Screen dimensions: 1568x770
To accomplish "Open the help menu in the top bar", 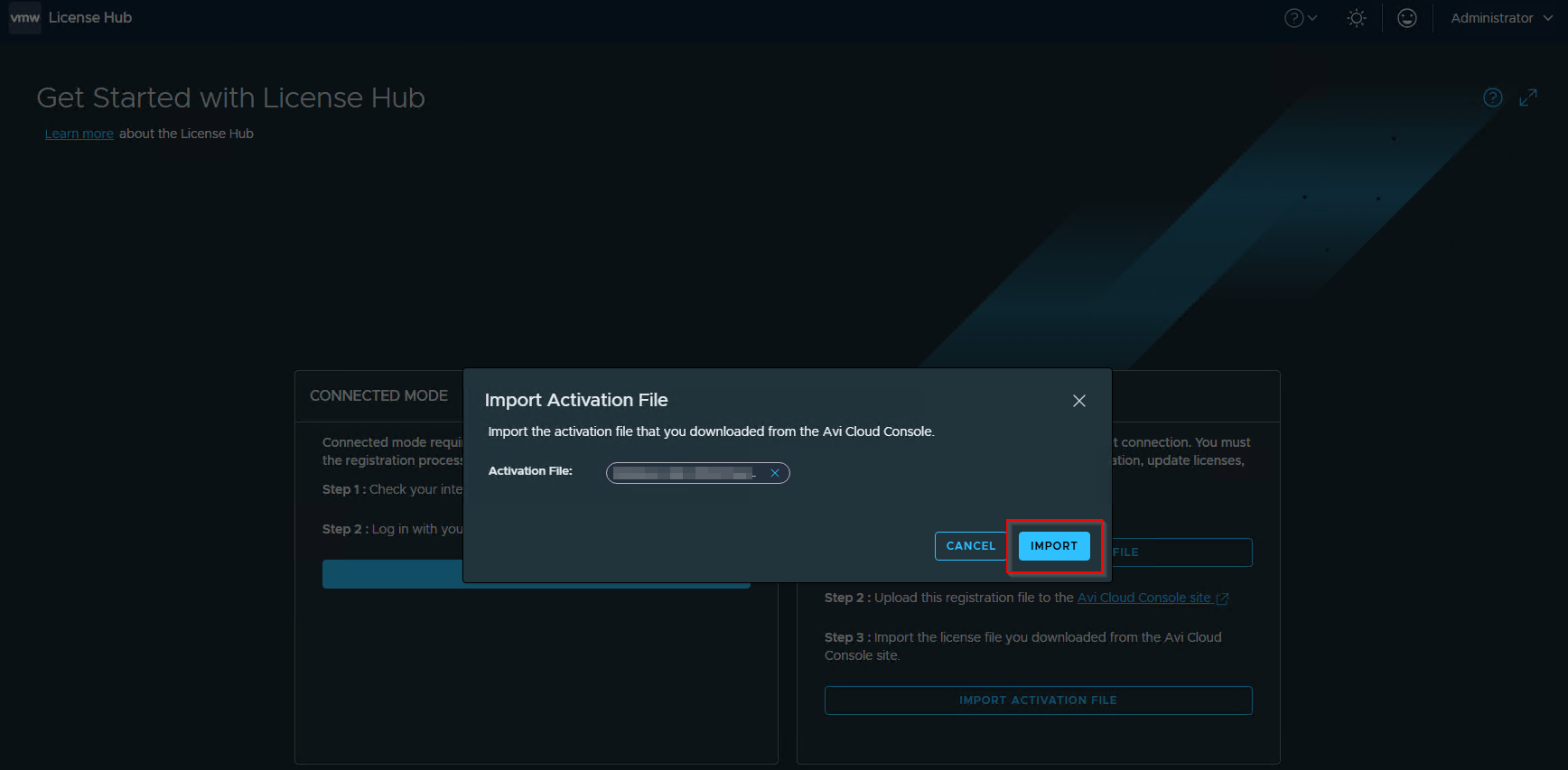I will 1301,18.
